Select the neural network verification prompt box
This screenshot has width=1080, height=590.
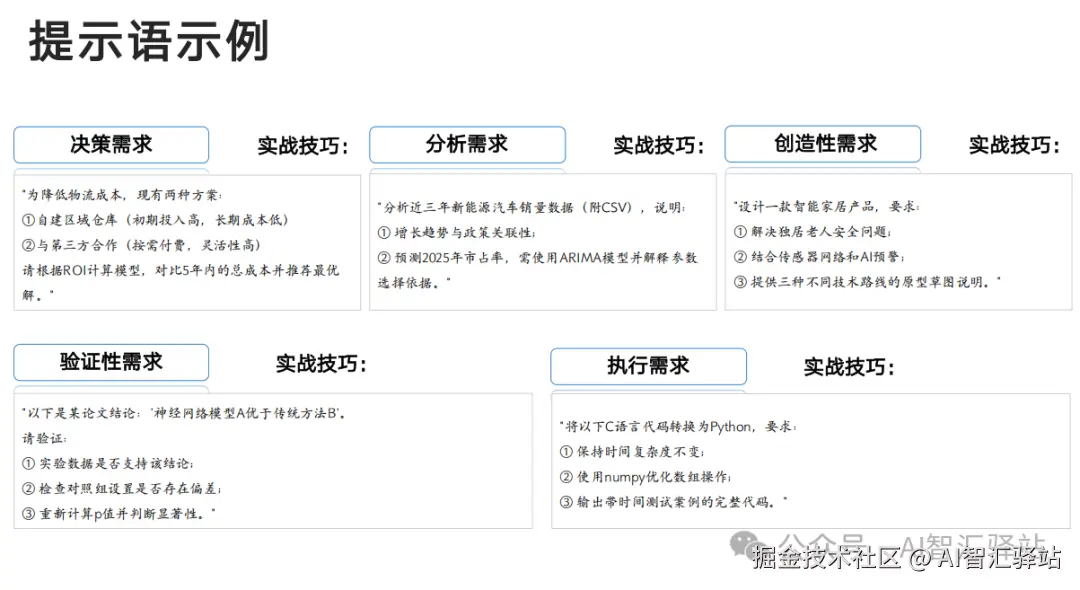coord(272,460)
